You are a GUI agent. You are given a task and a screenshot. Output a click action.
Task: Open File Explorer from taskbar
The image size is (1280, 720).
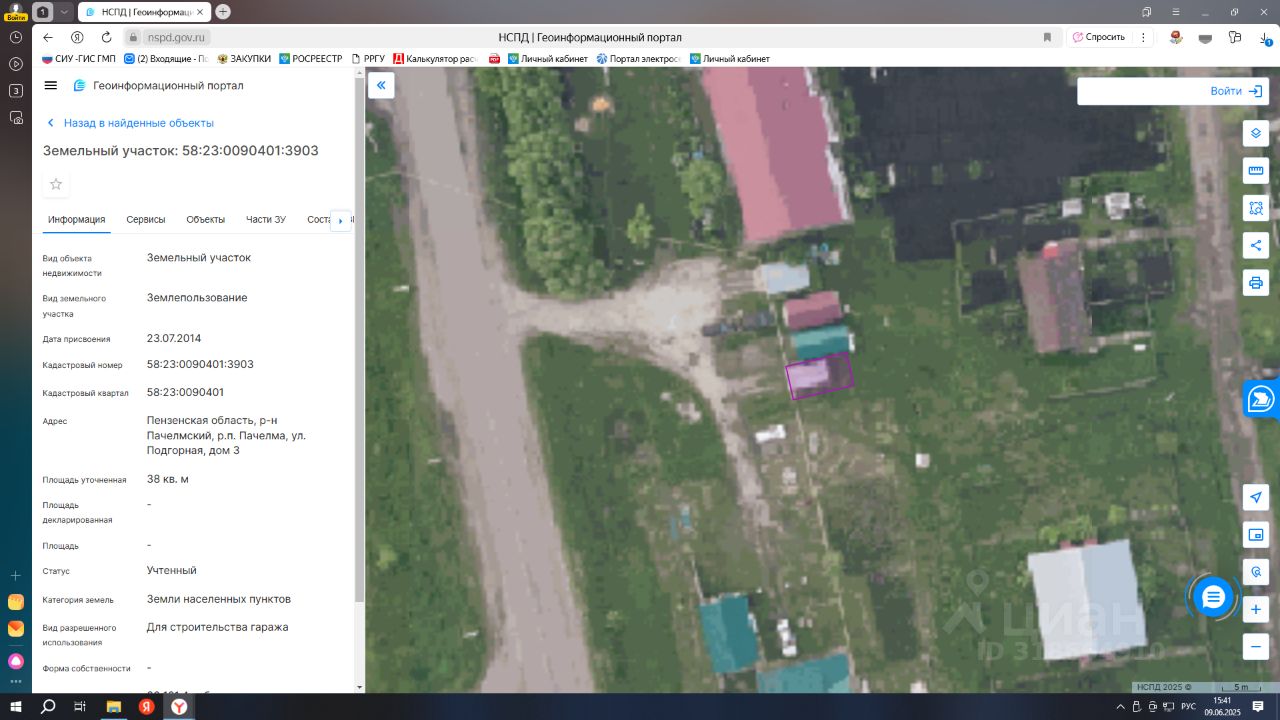[113, 707]
